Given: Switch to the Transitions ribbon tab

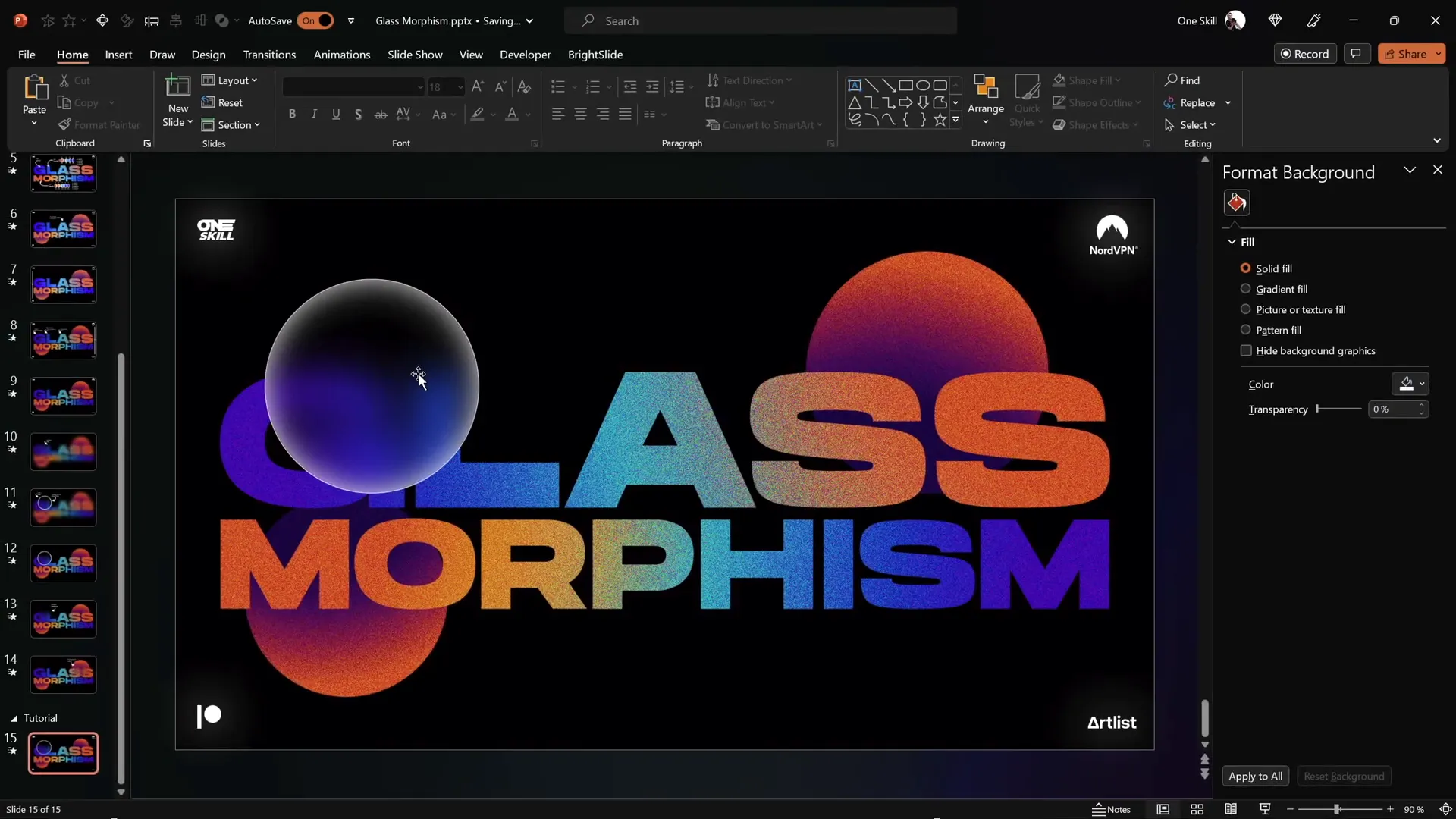Looking at the screenshot, I should (269, 55).
